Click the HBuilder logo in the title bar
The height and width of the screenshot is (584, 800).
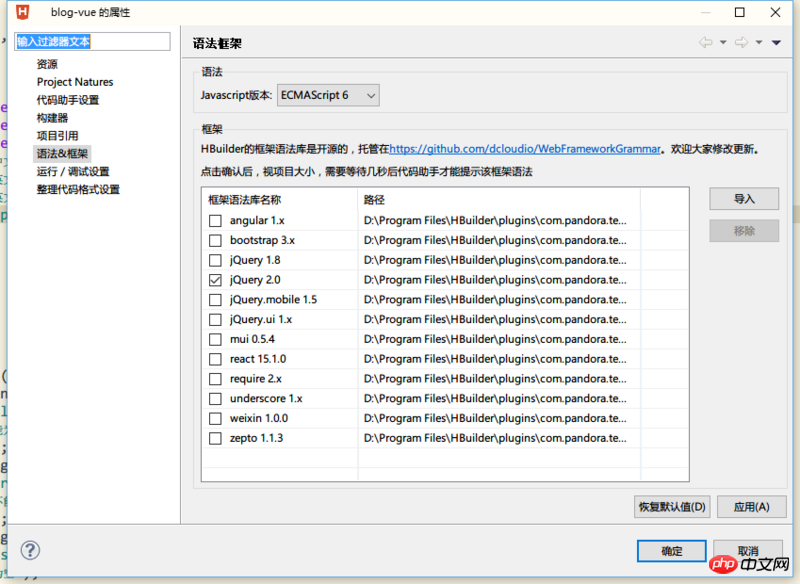[x=22, y=12]
